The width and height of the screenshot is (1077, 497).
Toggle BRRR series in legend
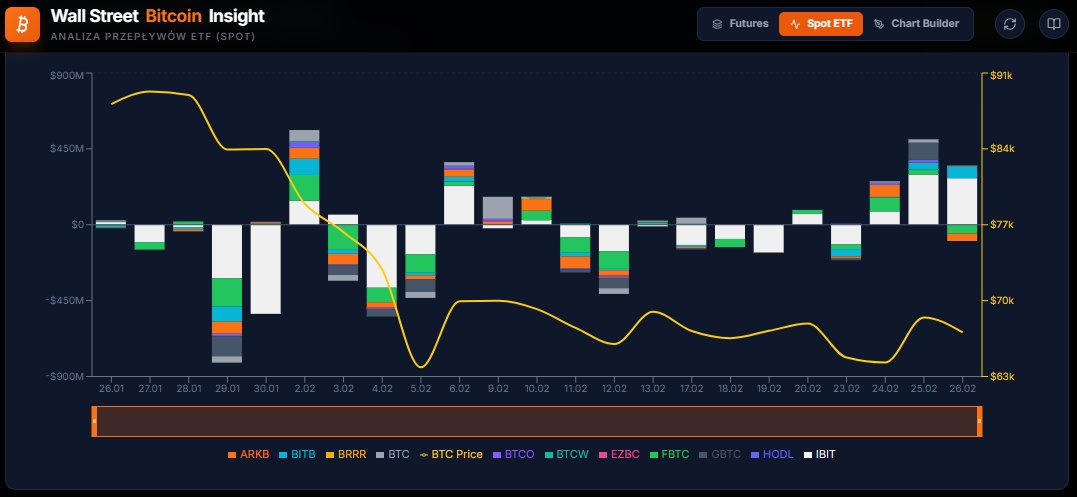(346, 454)
